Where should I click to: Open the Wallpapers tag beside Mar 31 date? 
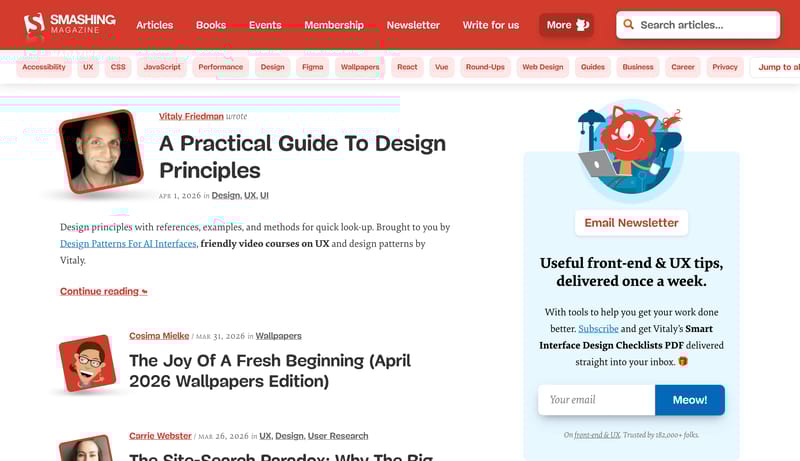click(x=278, y=336)
